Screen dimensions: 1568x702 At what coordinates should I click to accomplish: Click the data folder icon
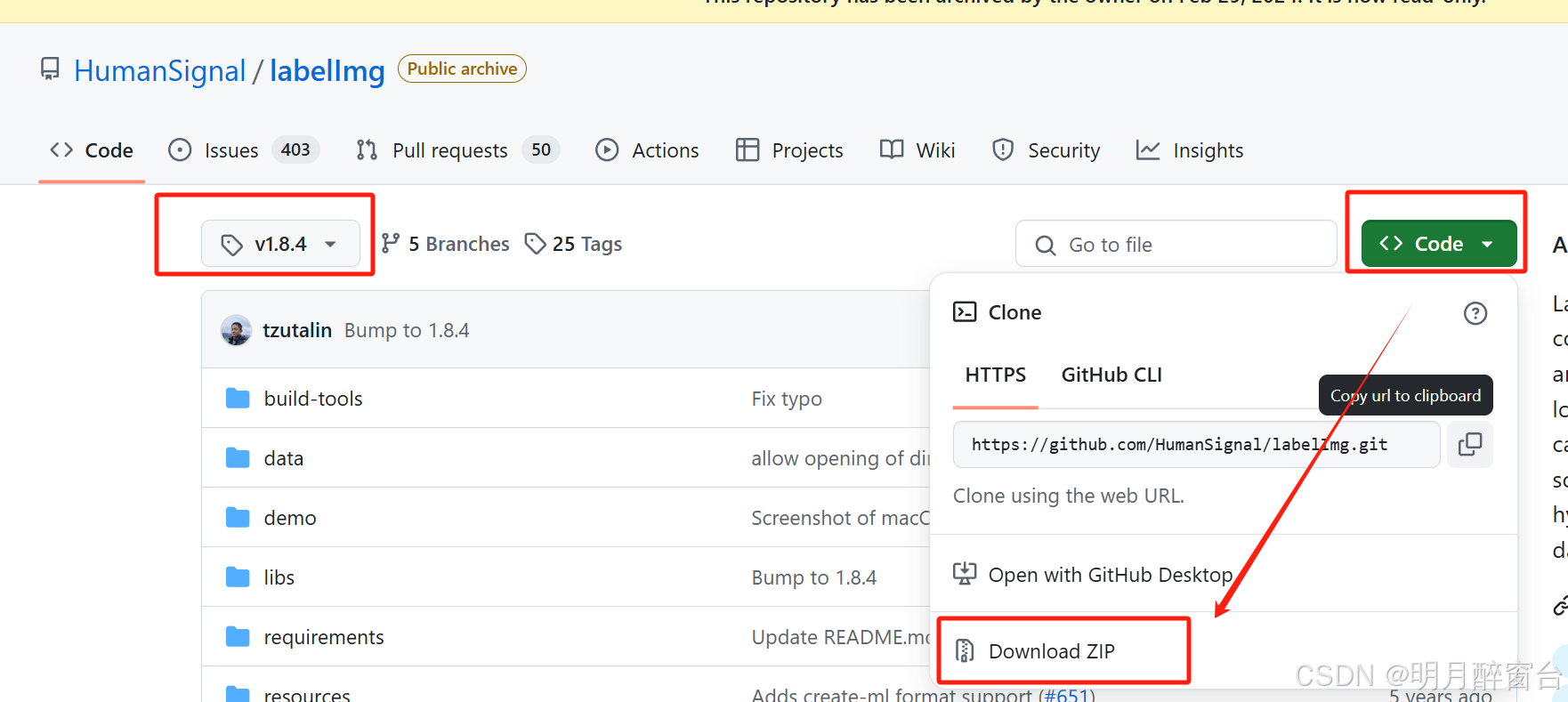(238, 457)
